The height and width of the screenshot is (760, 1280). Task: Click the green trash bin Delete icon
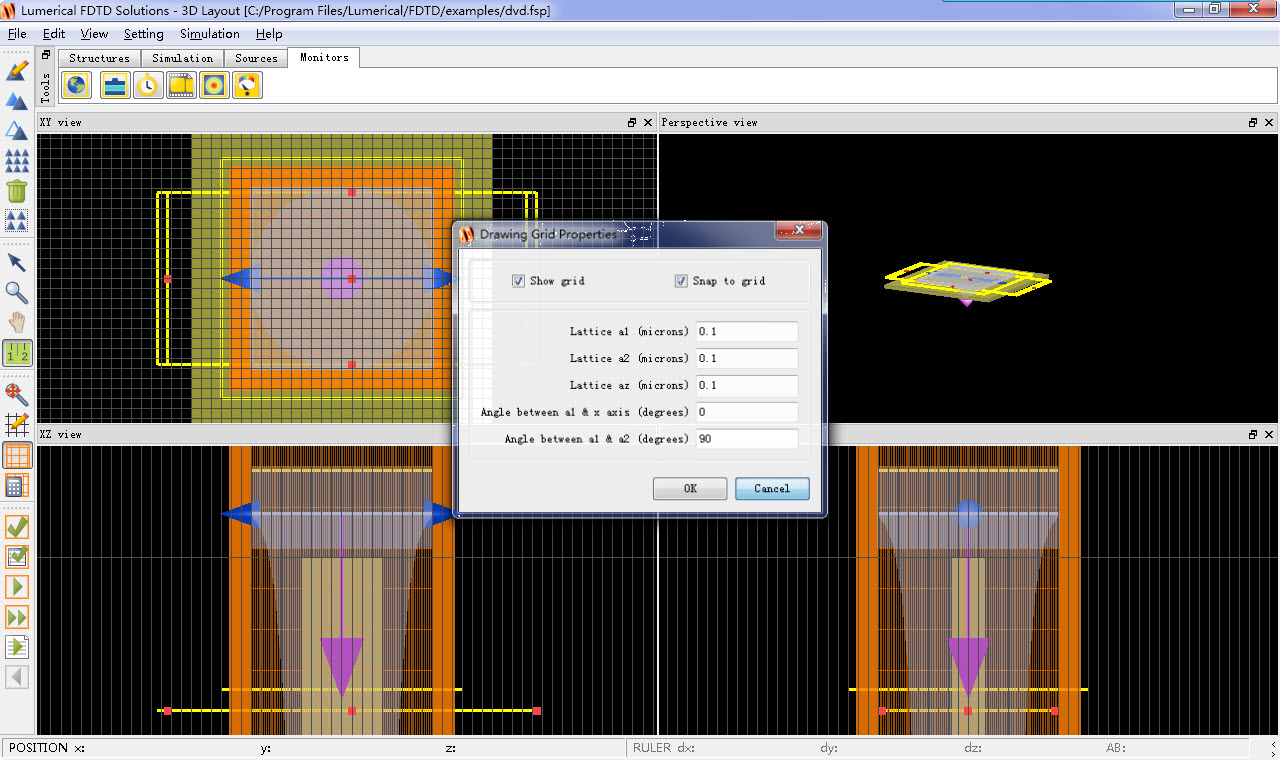tap(17, 191)
